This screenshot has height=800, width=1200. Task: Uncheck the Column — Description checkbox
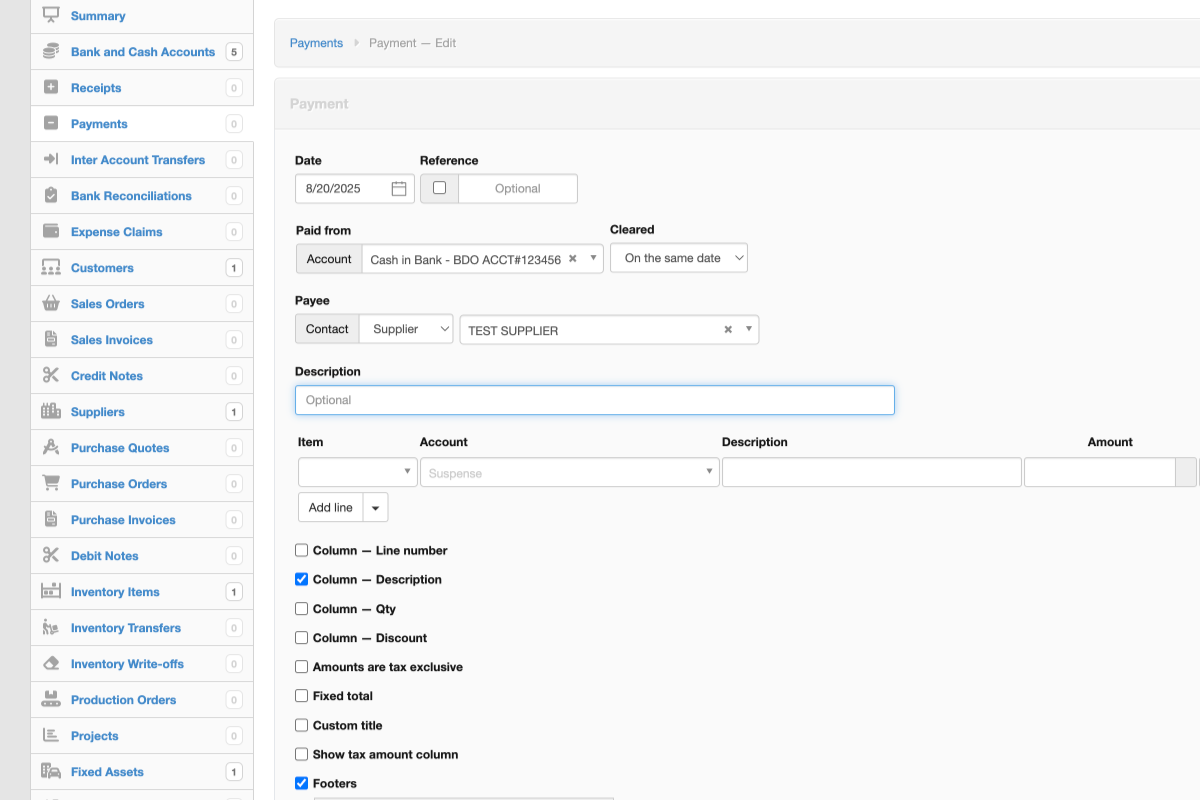[x=302, y=579]
